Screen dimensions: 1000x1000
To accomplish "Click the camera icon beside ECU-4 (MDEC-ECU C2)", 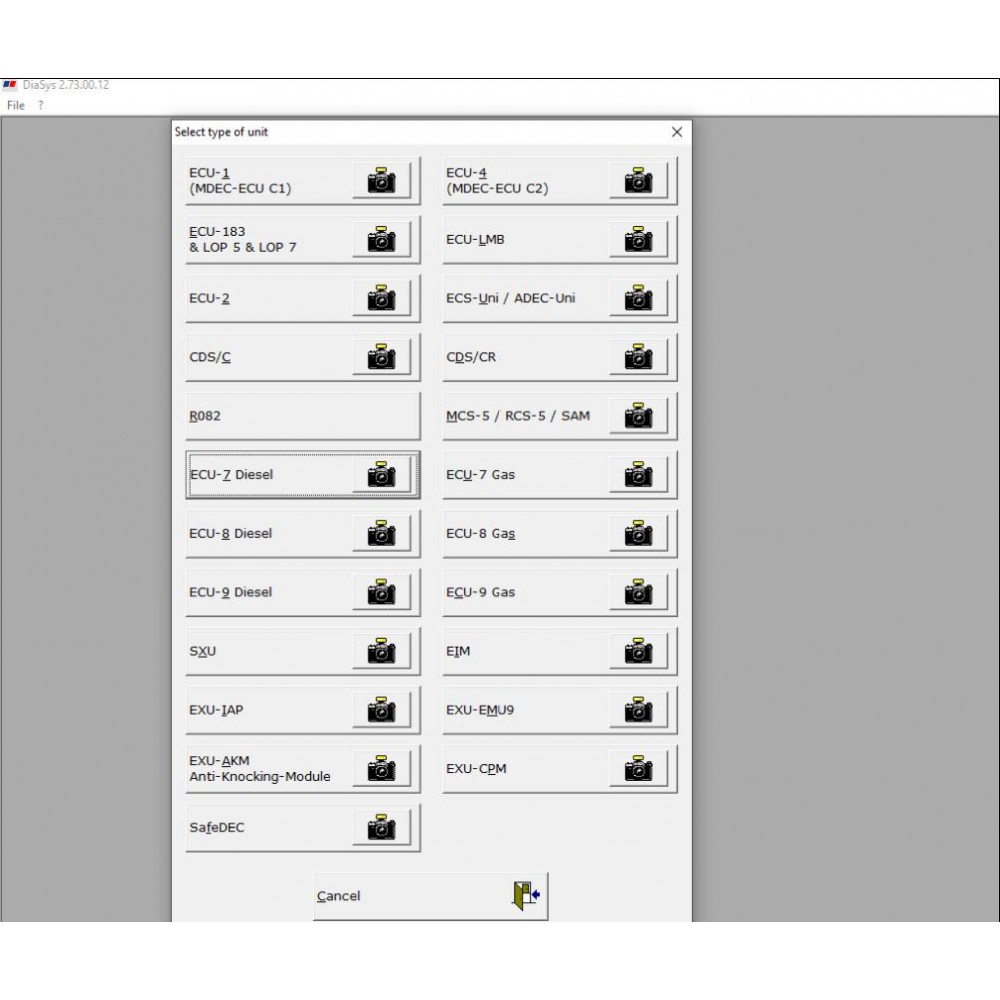I will (x=638, y=180).
